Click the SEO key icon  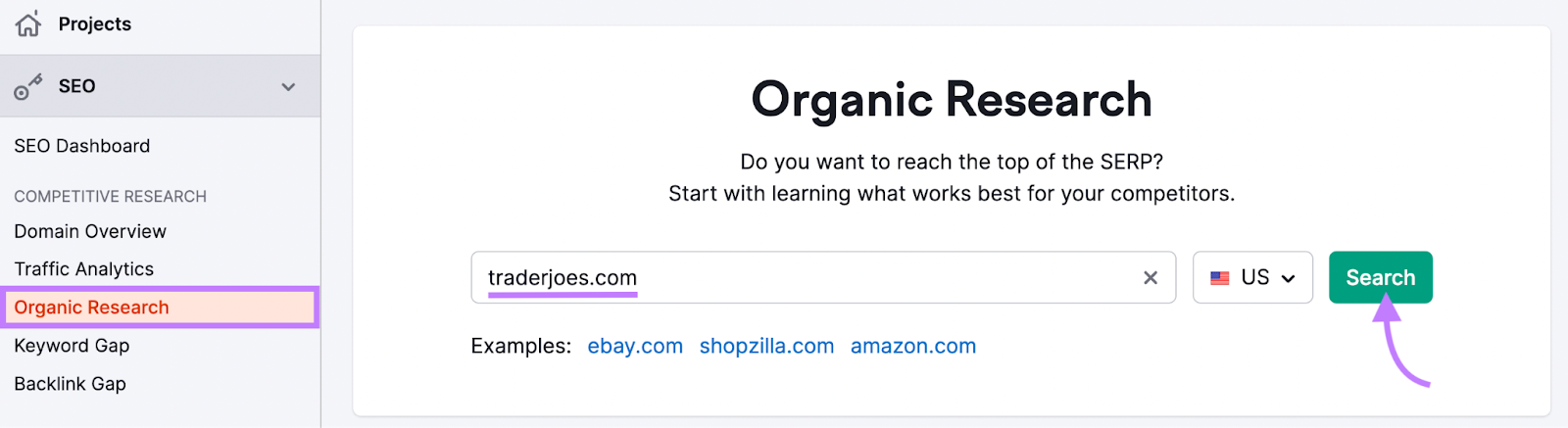27,87
